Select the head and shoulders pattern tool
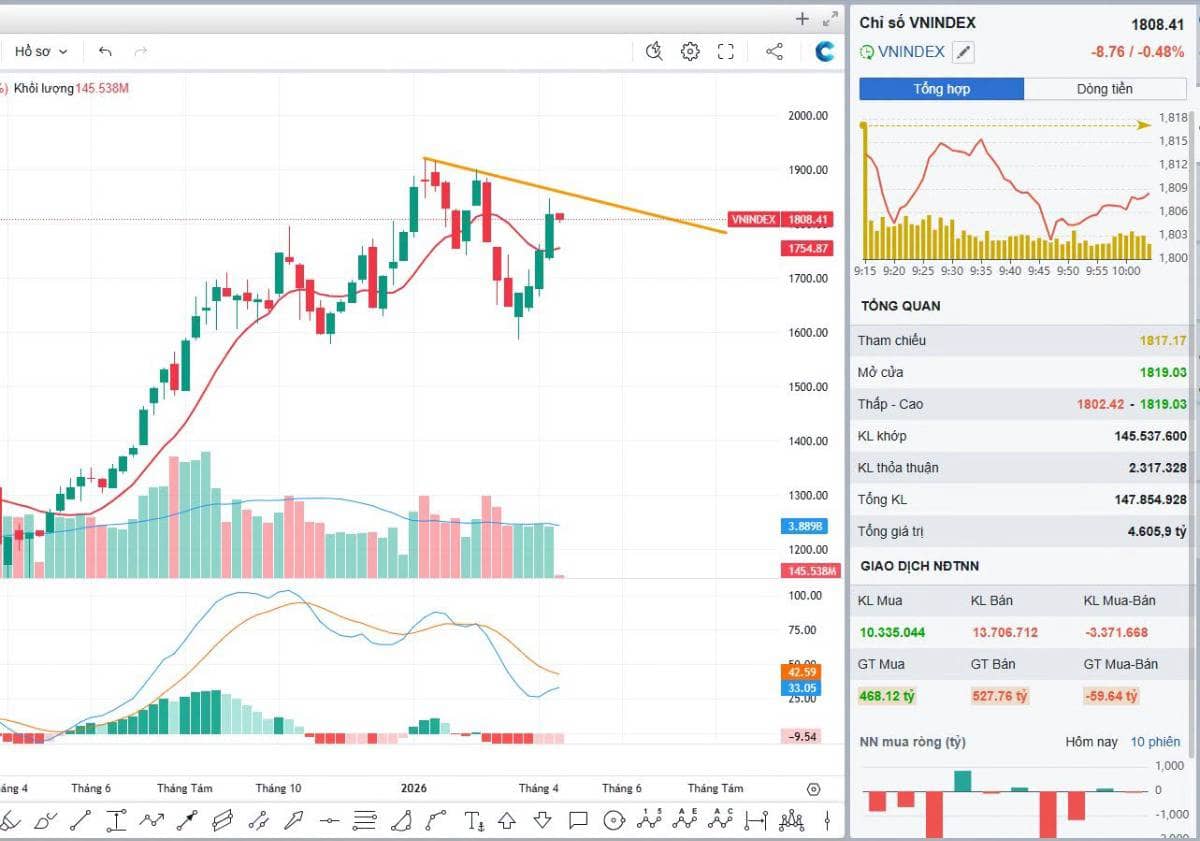Viewport: 1200px width, 841px height. 792,821
